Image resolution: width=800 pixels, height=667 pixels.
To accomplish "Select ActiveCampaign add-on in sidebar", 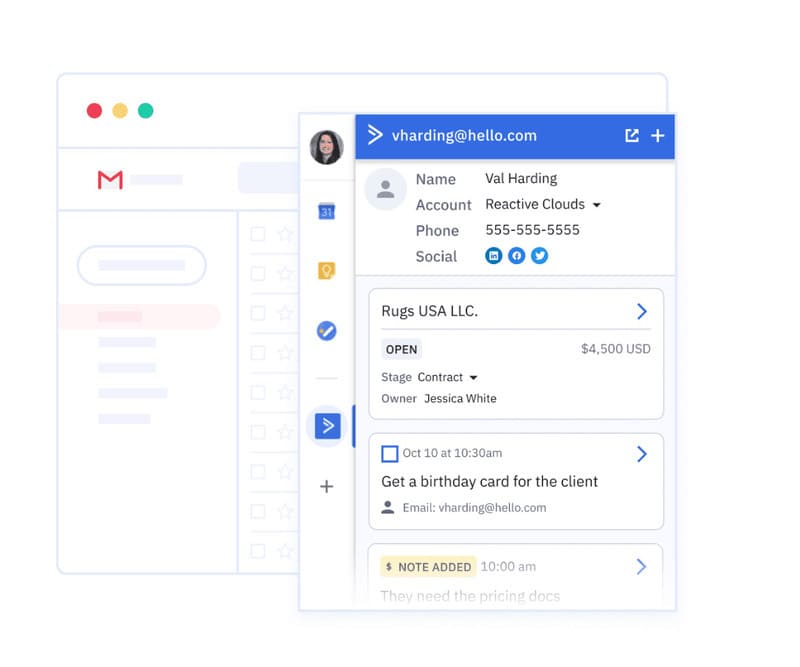I will 328,426.
